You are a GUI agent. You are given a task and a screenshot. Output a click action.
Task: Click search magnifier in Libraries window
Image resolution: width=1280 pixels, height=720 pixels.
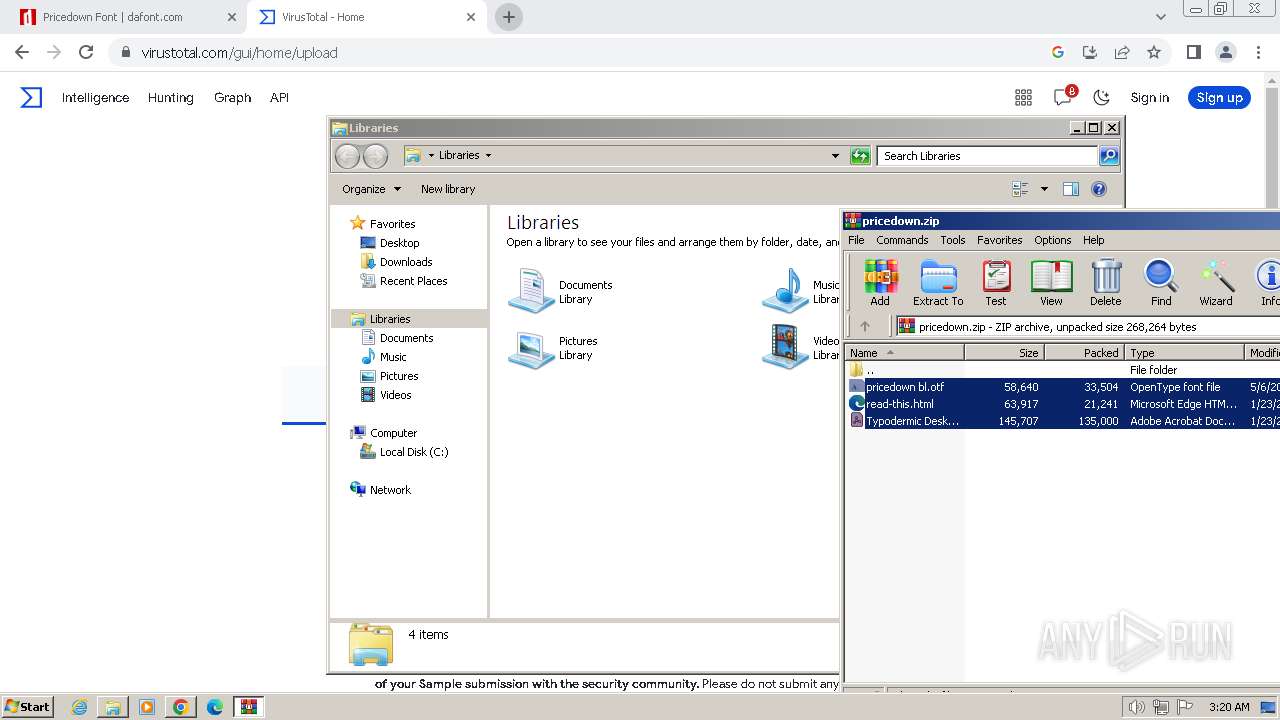[x=1109, y=155]
